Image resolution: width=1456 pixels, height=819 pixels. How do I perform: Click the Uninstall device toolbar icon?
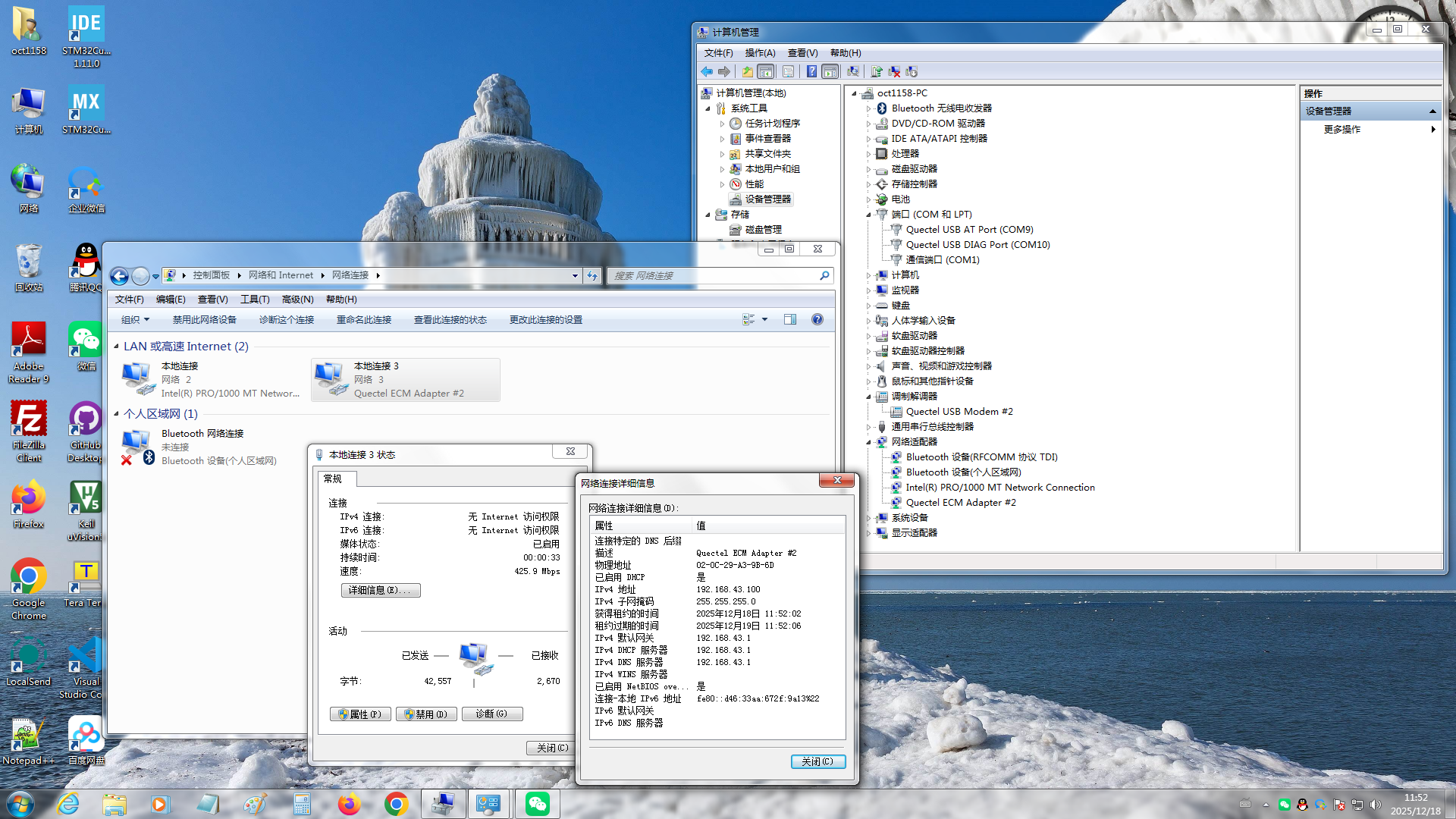pos(894,71)
